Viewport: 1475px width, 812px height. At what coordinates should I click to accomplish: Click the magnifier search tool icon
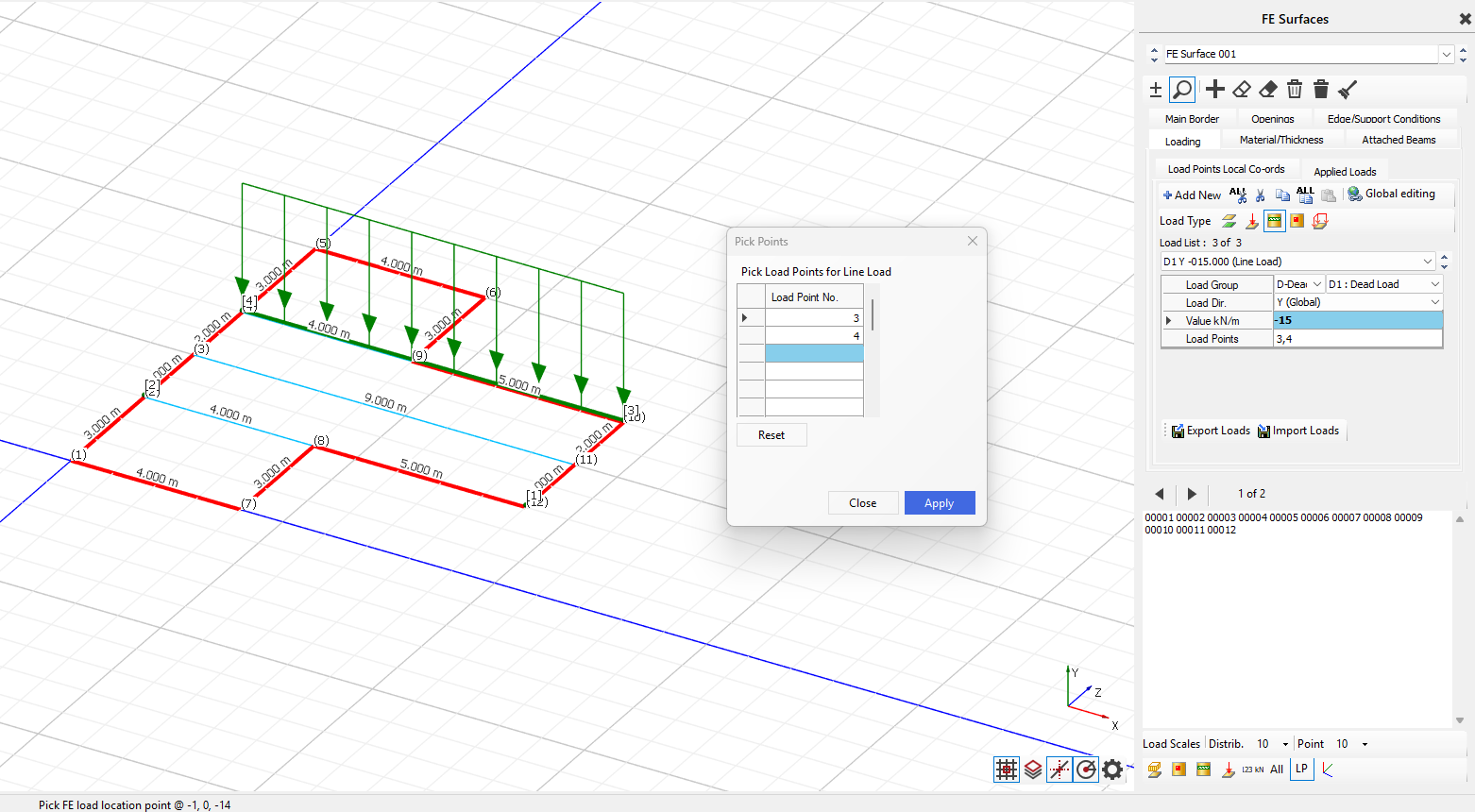[x=1181, y=90]
